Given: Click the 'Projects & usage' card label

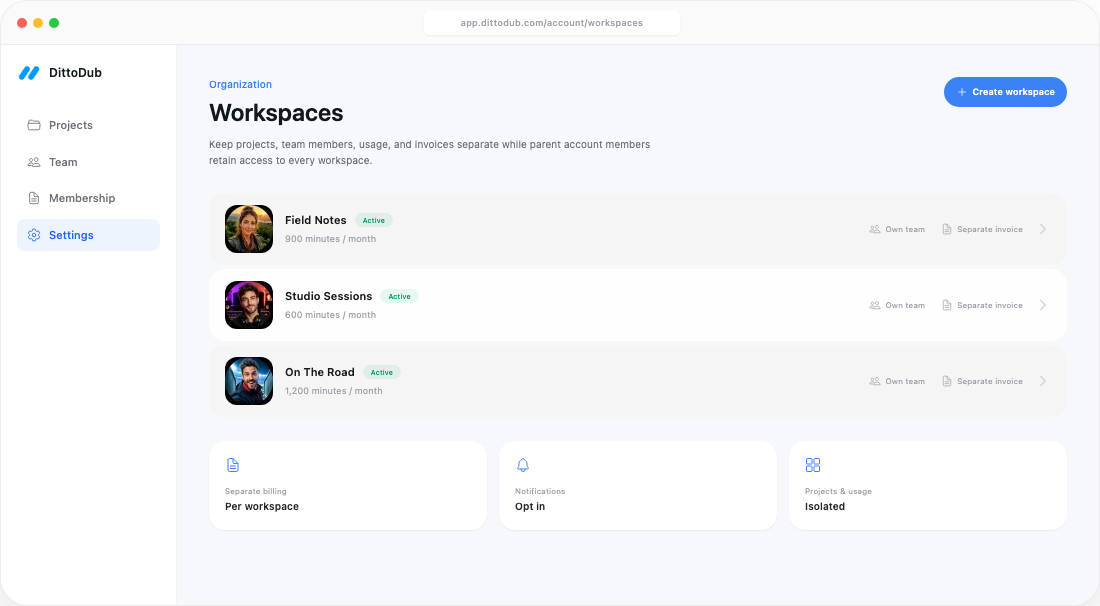Looking at the screenshot, I should pyautogui.click(x=838, y=491).
